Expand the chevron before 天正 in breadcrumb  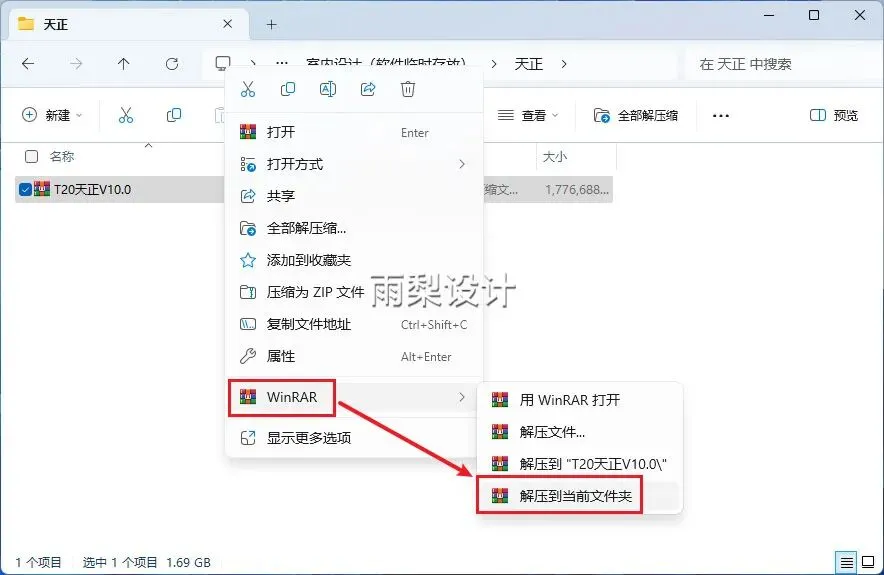coord(494,64)
